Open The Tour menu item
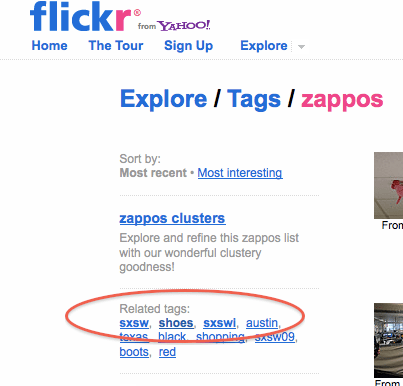Viewport: 403px width, 386px height. [x=116, y=46]
